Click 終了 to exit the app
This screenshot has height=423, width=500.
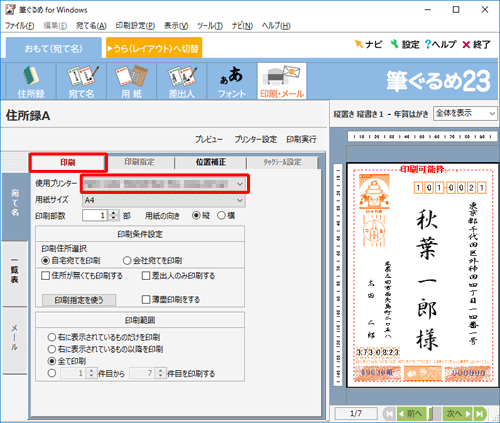(x=477, y=44)
